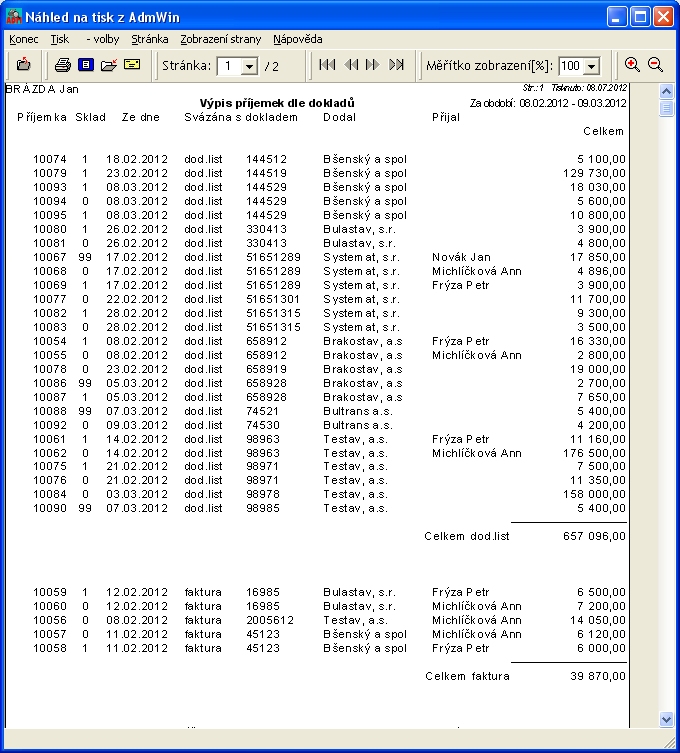The height and width of the screenshot is (753, 680).
Task: Close the AdmWin preview window
Action: (663, 17)
